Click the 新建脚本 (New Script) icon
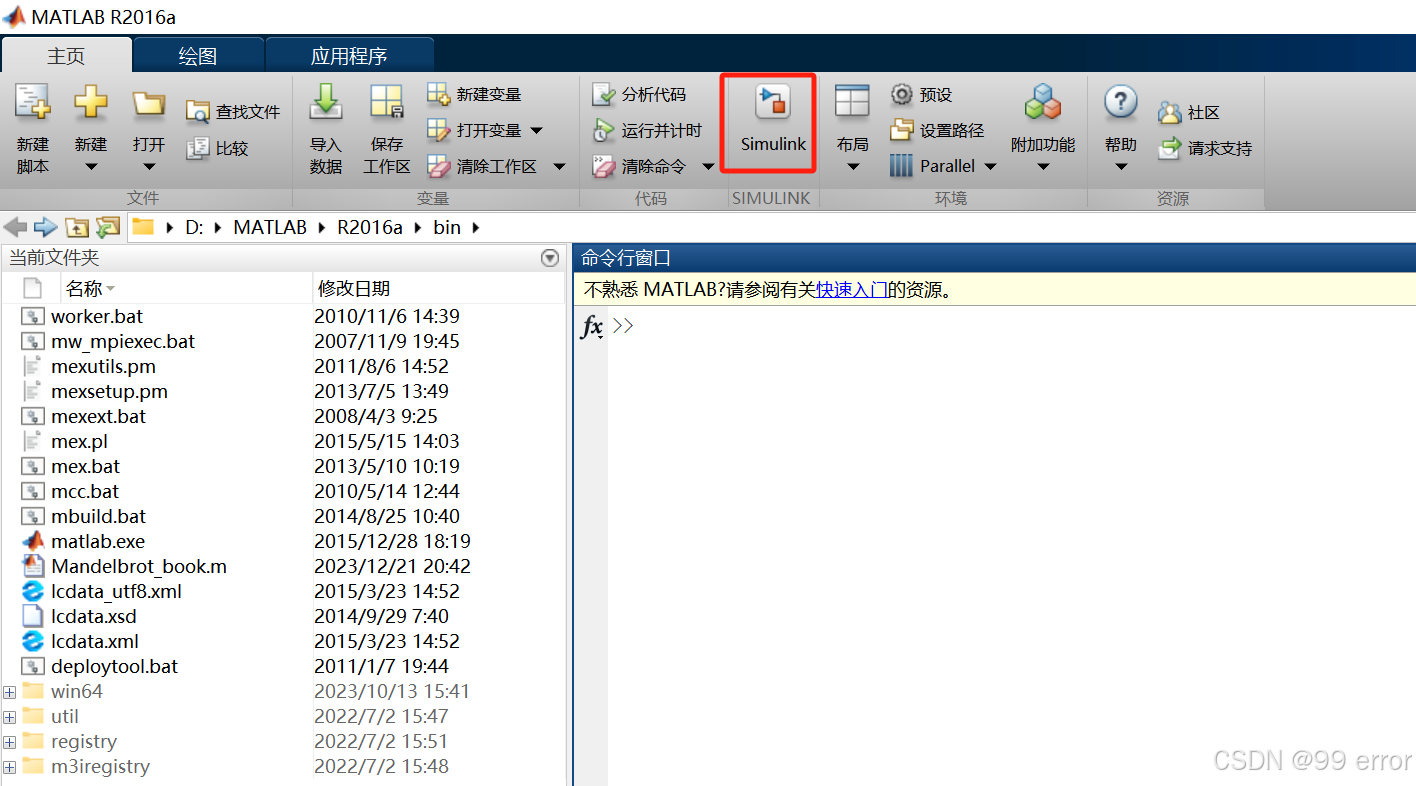 [x=33, y=122]
